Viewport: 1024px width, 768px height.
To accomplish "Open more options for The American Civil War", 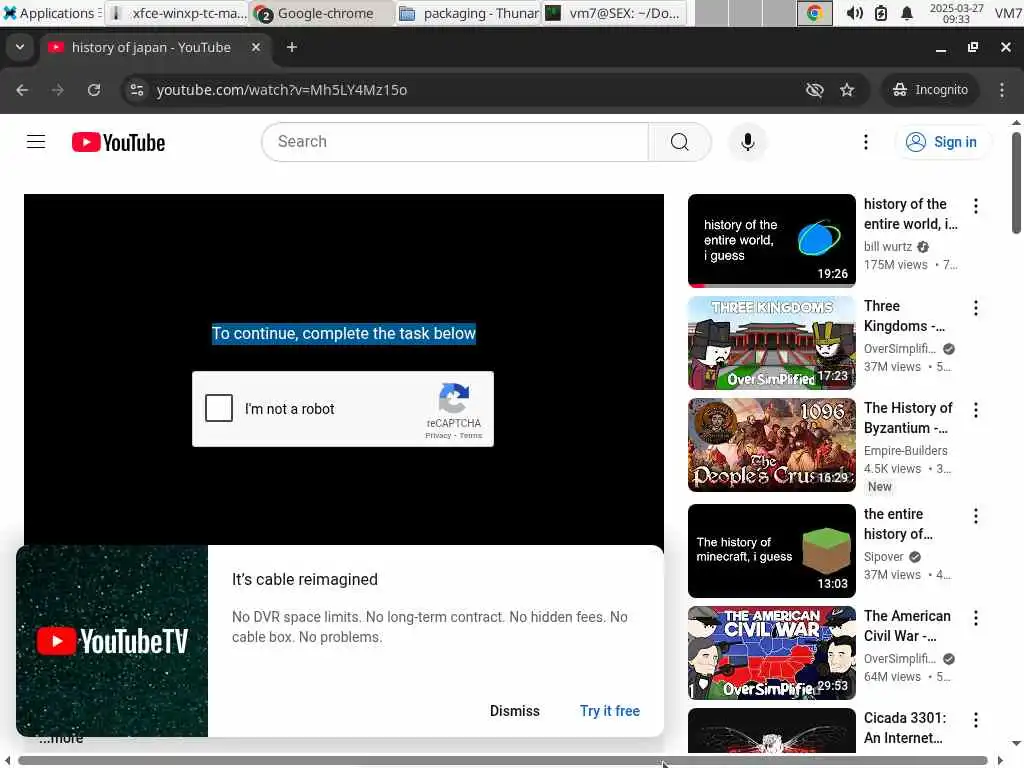I will click(976, 618).
